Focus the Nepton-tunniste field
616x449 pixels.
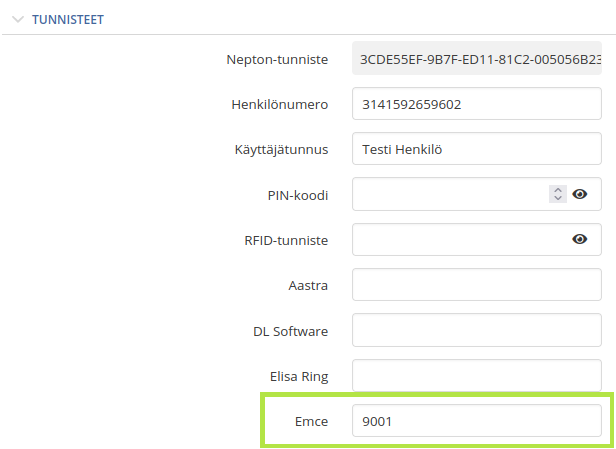477,58
